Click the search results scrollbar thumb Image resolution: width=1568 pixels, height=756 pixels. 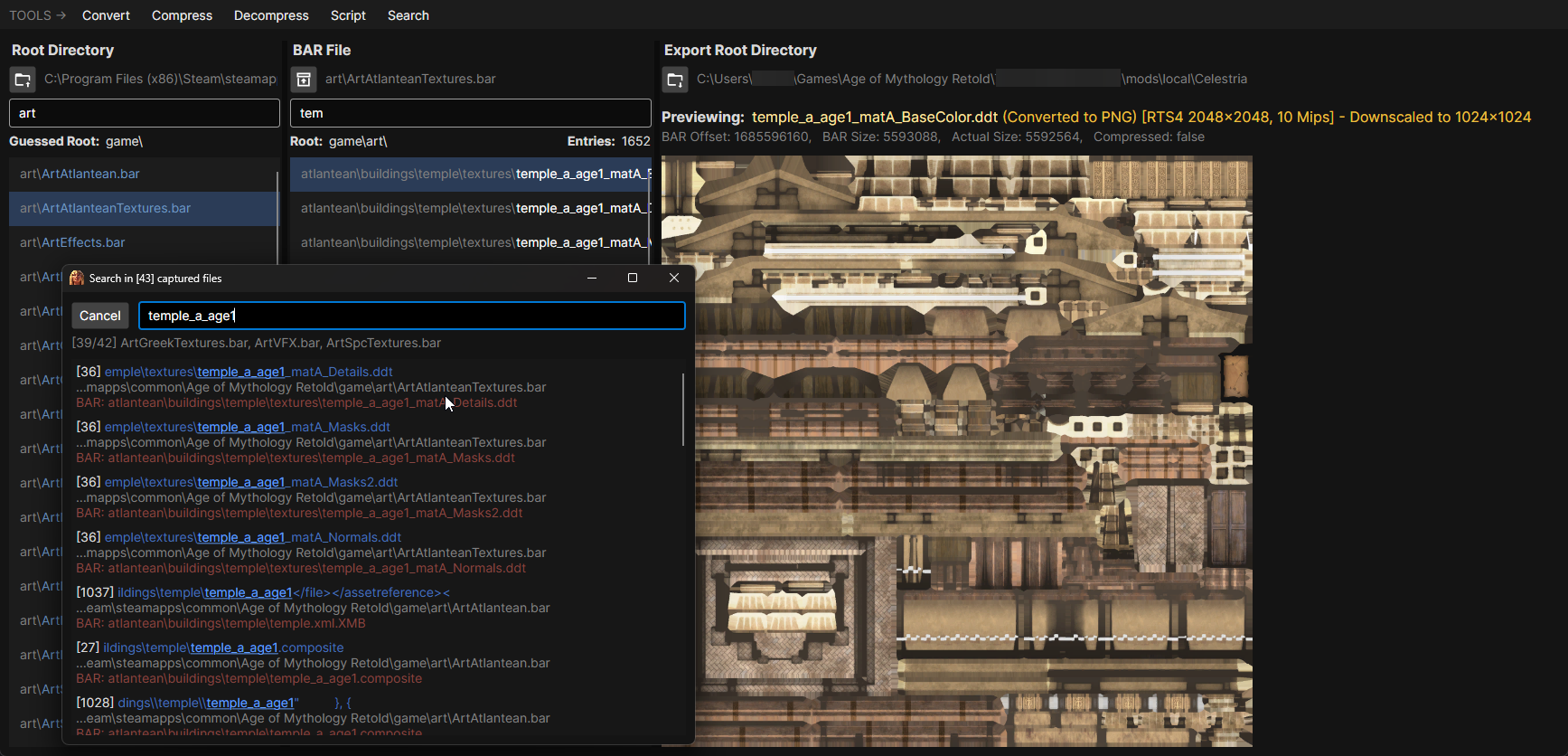click(683, 409)
